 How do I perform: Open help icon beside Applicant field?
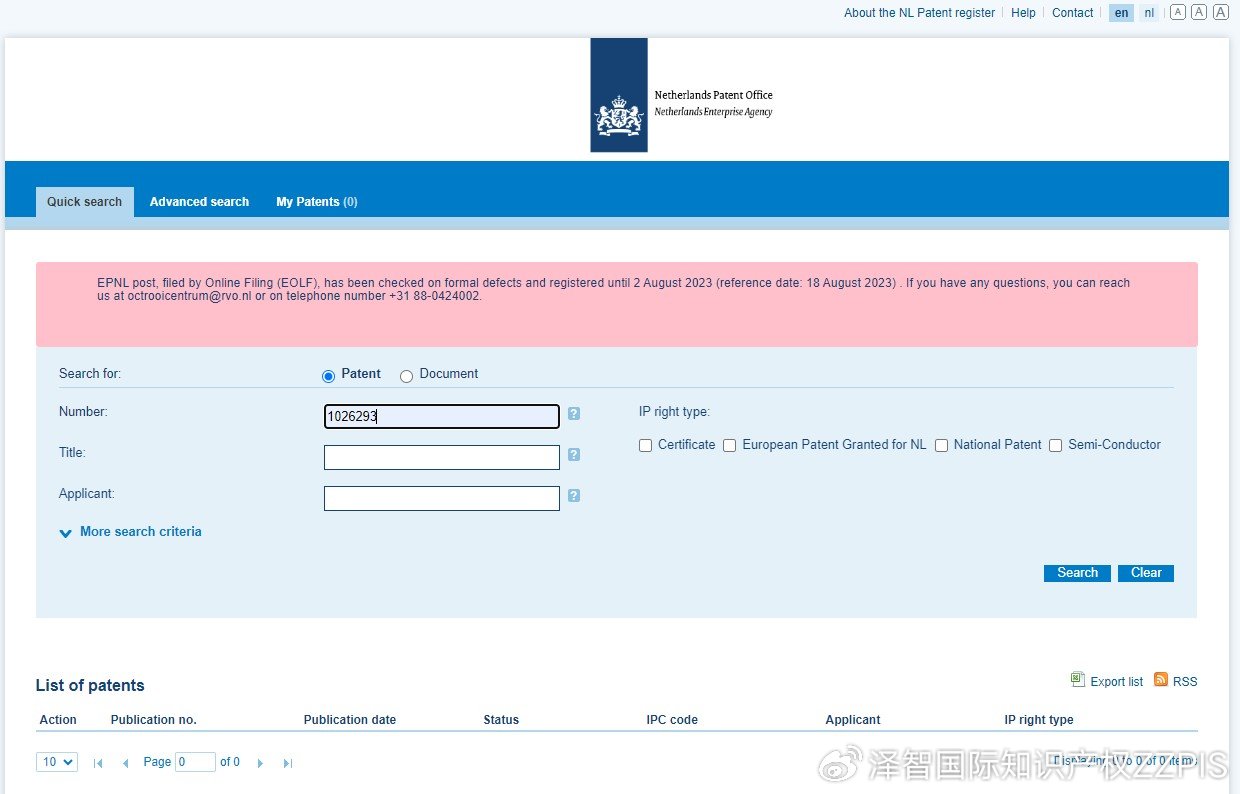point(574,496)
